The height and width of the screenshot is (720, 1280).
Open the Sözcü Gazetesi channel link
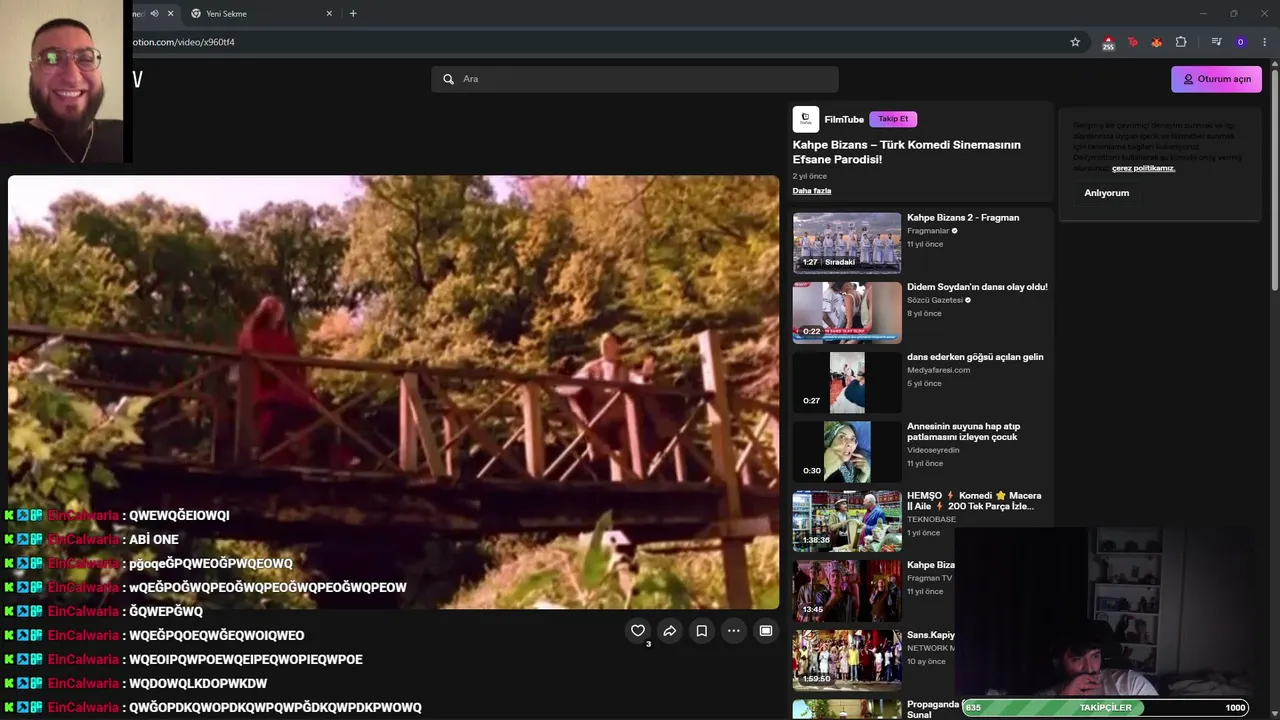pos(935,300)
